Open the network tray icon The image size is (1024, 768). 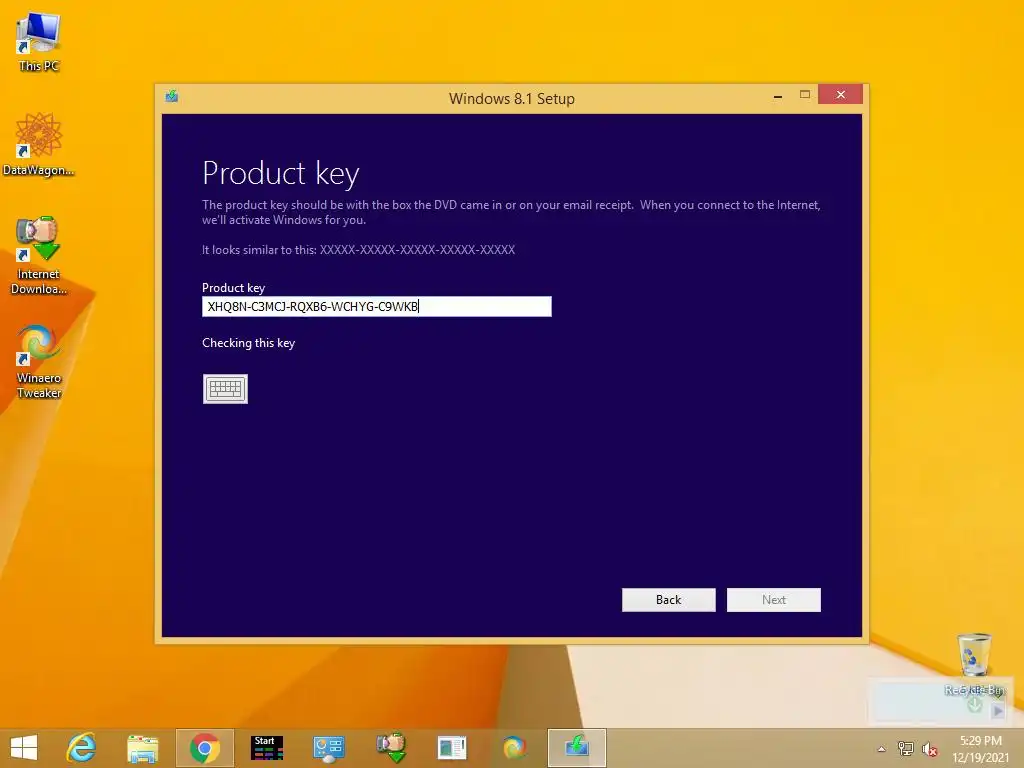[x=906, y=749]
